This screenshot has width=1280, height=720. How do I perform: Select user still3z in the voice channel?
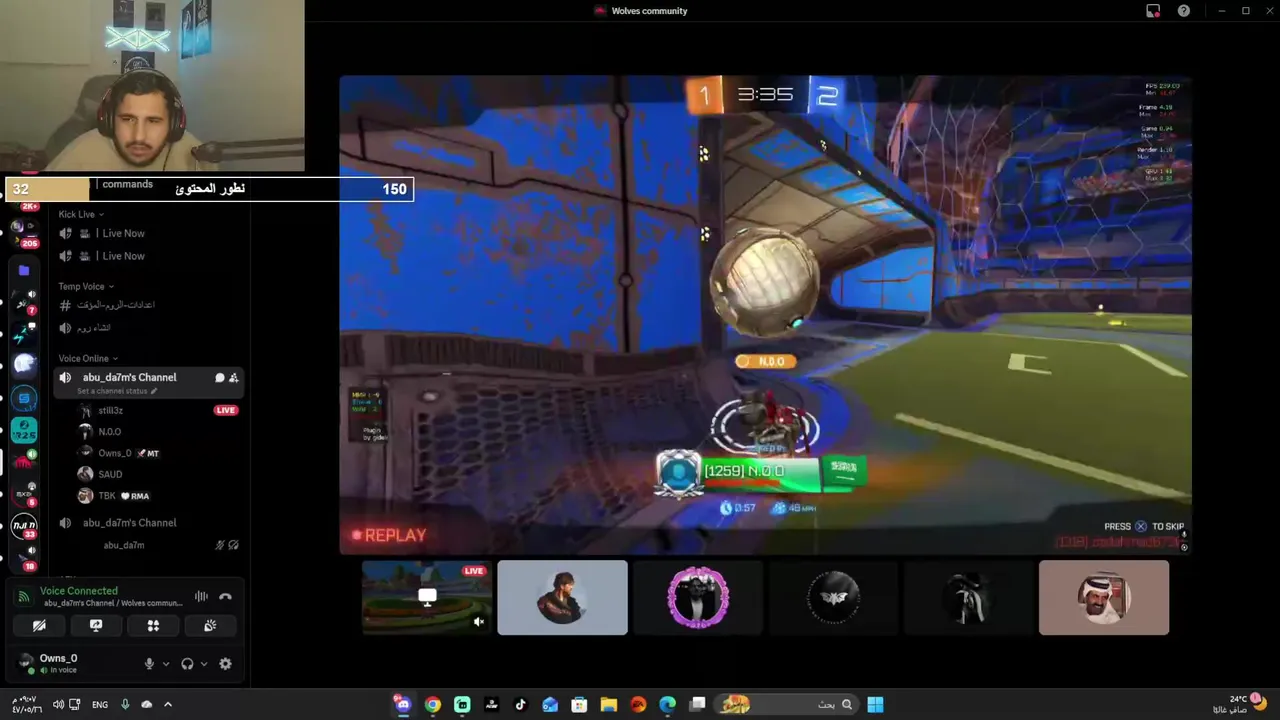[x=111, y=410]
